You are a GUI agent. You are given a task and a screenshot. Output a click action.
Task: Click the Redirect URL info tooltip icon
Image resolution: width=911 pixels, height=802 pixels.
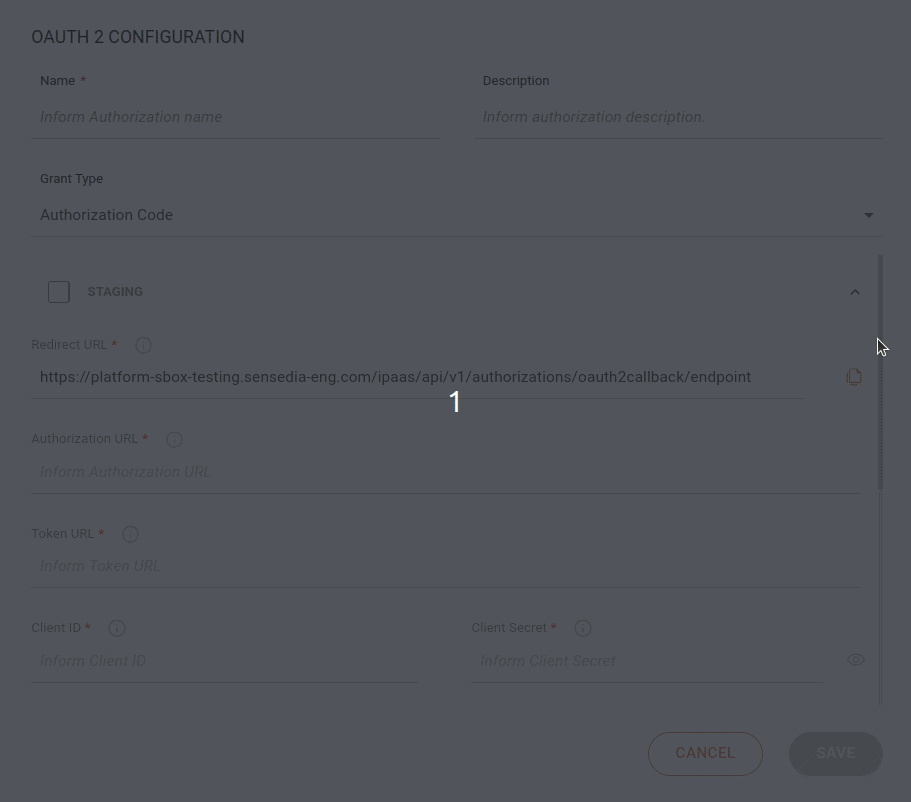143,345
